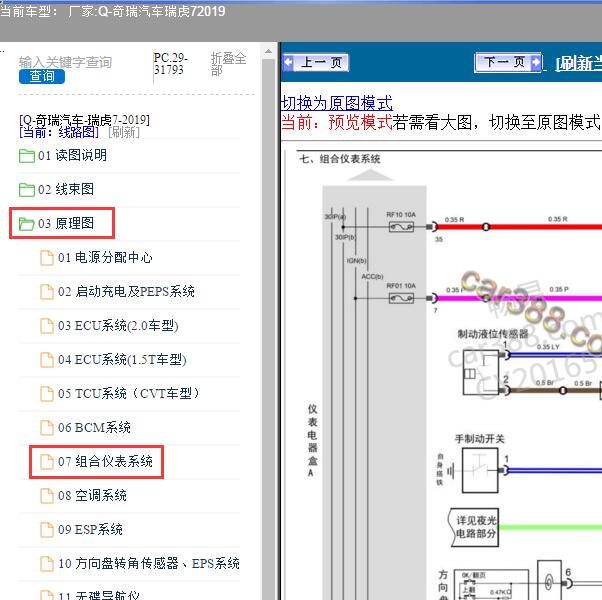This screenshot has height=600, width=602.
Task: Click the page icon beside 03 ECU系统(2.0车型)
Action: click(x=47, y=326)
